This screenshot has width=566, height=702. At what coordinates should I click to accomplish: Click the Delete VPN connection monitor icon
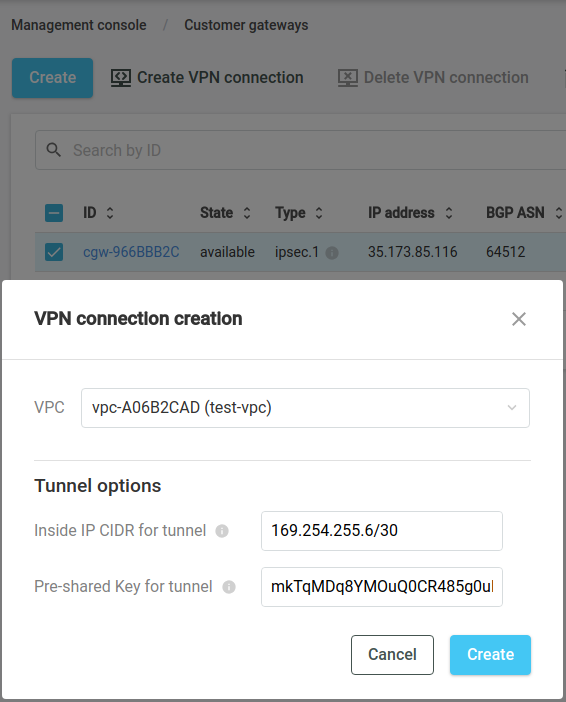[348, 78]
